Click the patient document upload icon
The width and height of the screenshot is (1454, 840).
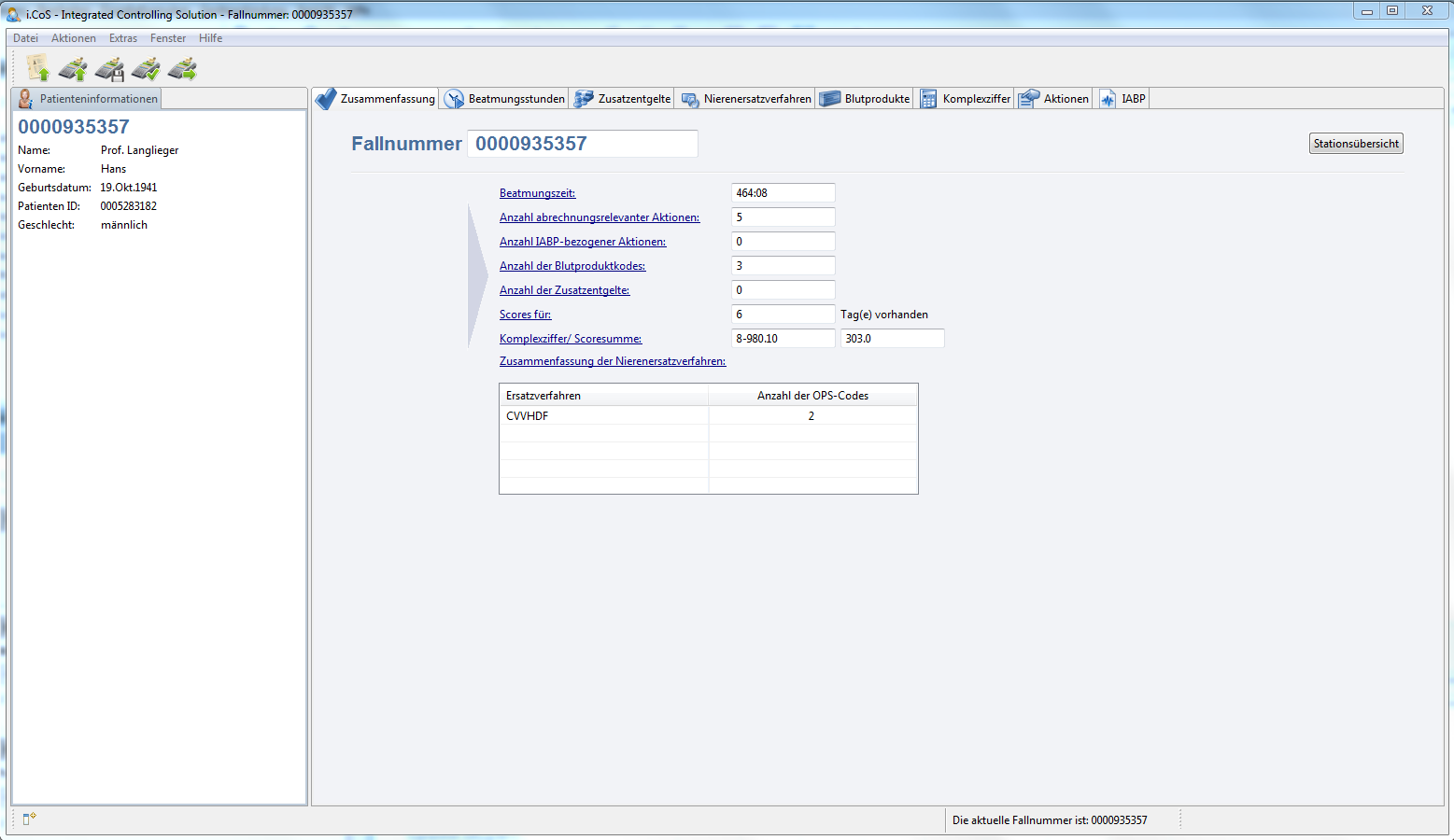pos(38,68)
